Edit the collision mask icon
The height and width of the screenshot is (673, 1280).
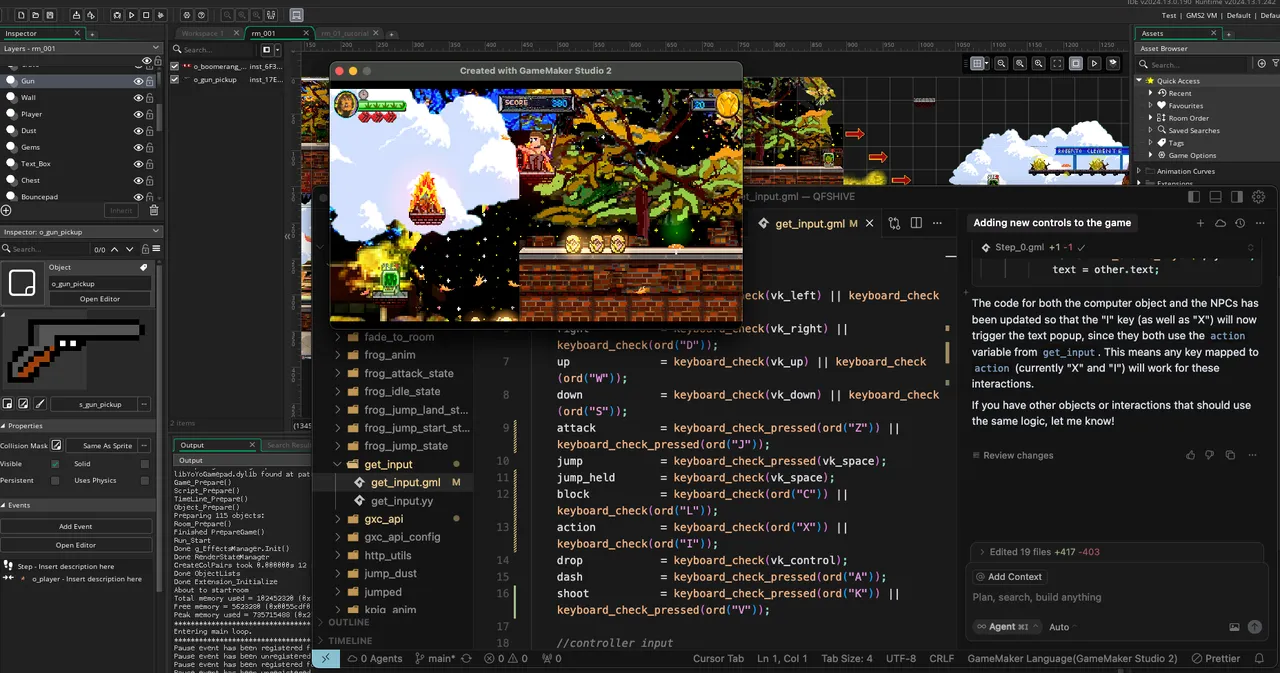pyautogui.click(x=56, y=445)
